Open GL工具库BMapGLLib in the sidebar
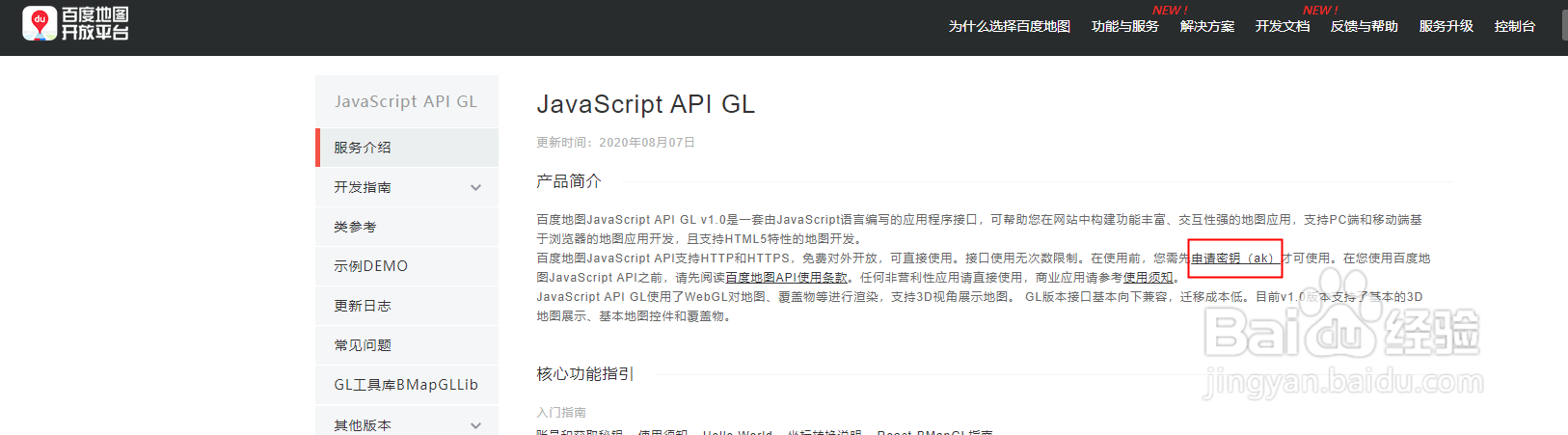The height and width of the screenshot is (435, 1568). [x=407, y=385]
